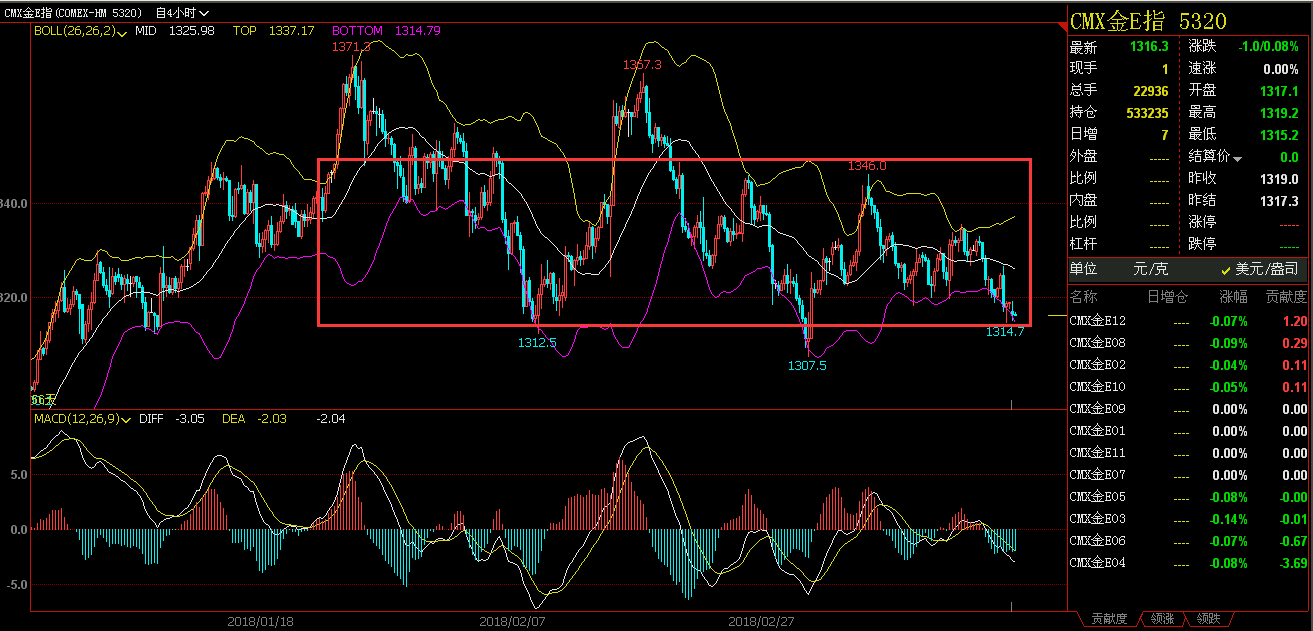Click the 最新 price value 1316.3
This screenshot has height=631, width=1313.
tap(1149, 47)
